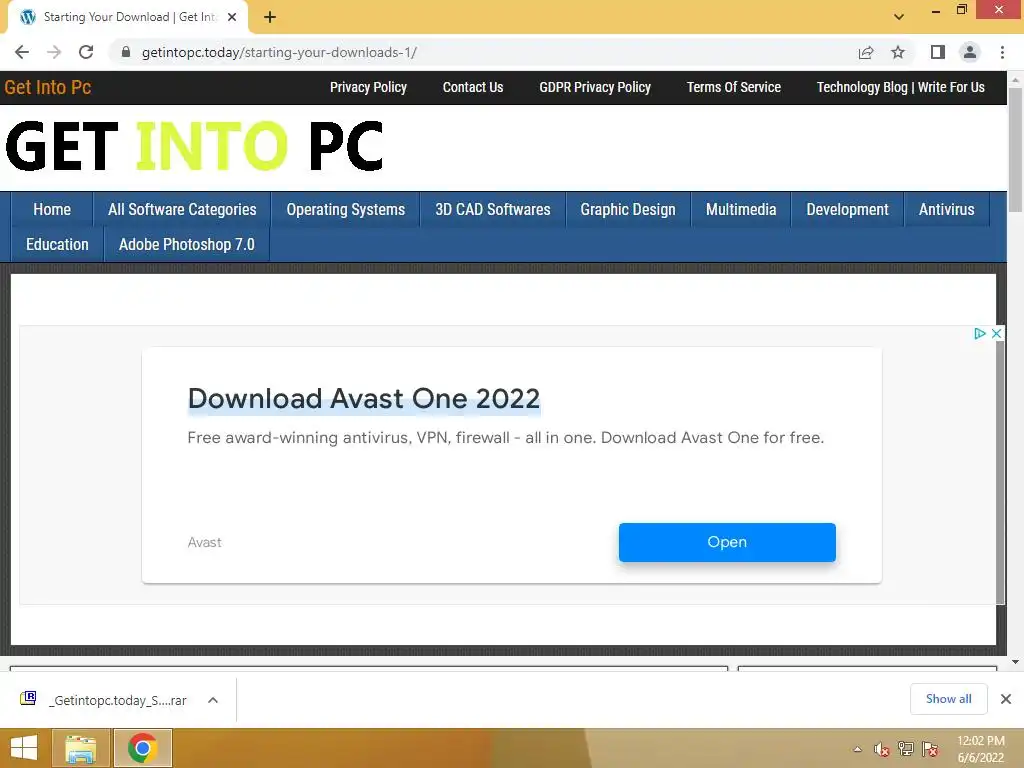
Task: Click the scrollbar up arrow
Action: click(x=1015, y=80)
